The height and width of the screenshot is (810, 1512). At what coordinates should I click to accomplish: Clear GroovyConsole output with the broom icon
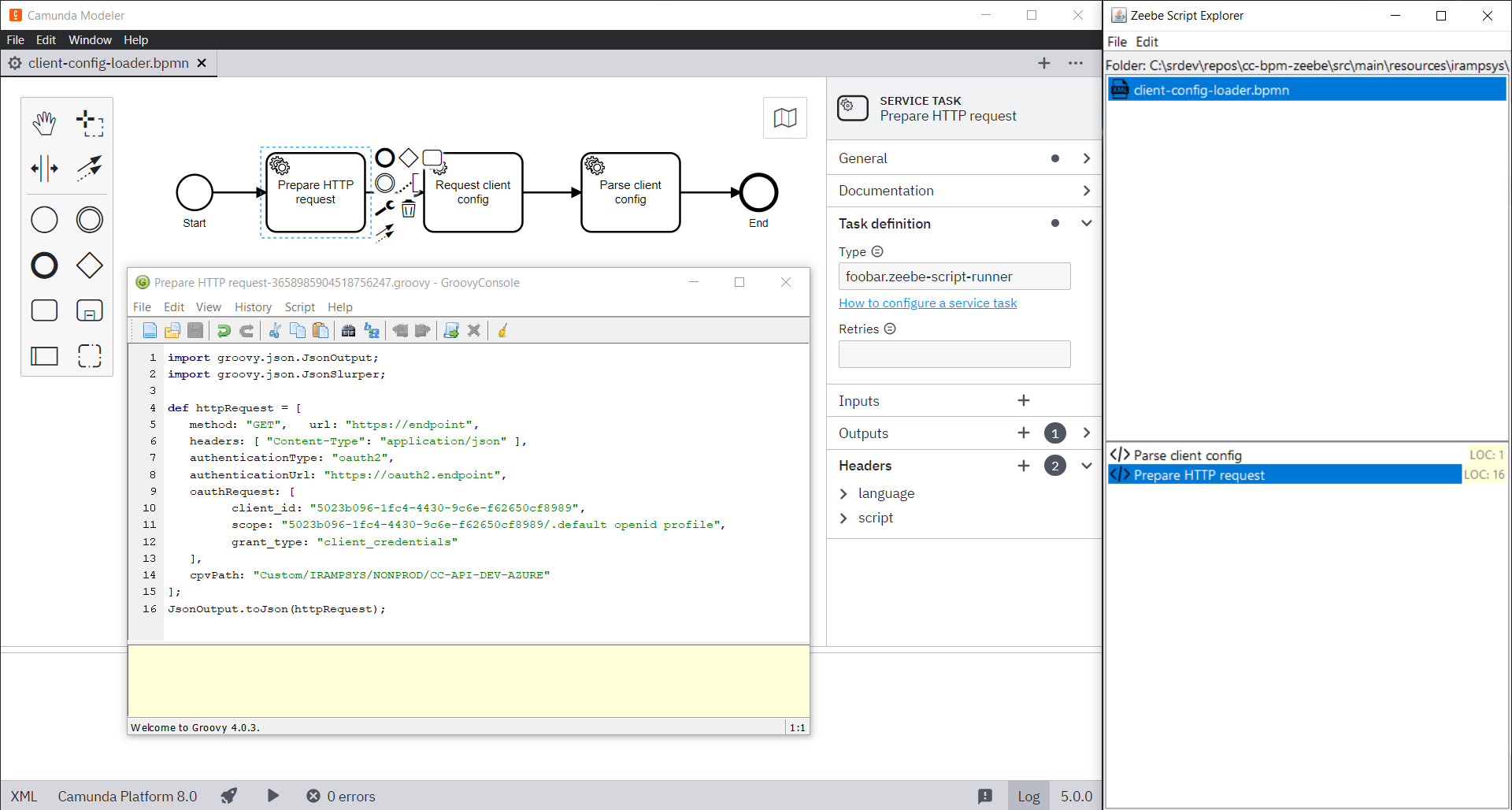pos(502,330)
